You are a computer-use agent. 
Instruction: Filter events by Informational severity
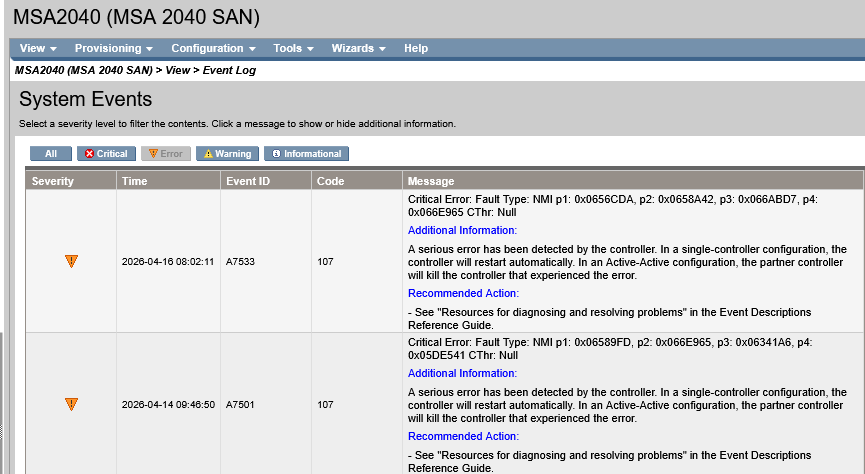(306, 153)
